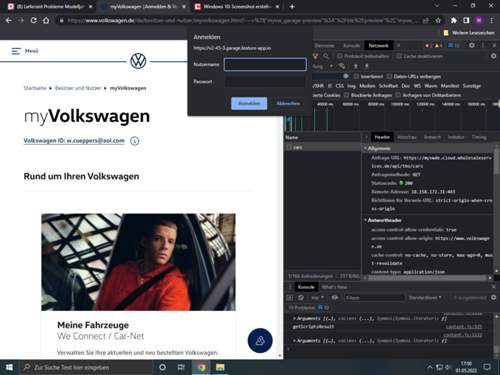500x375 pixels.
Task: Open Windows Start menu
Action: coord(9,367)
